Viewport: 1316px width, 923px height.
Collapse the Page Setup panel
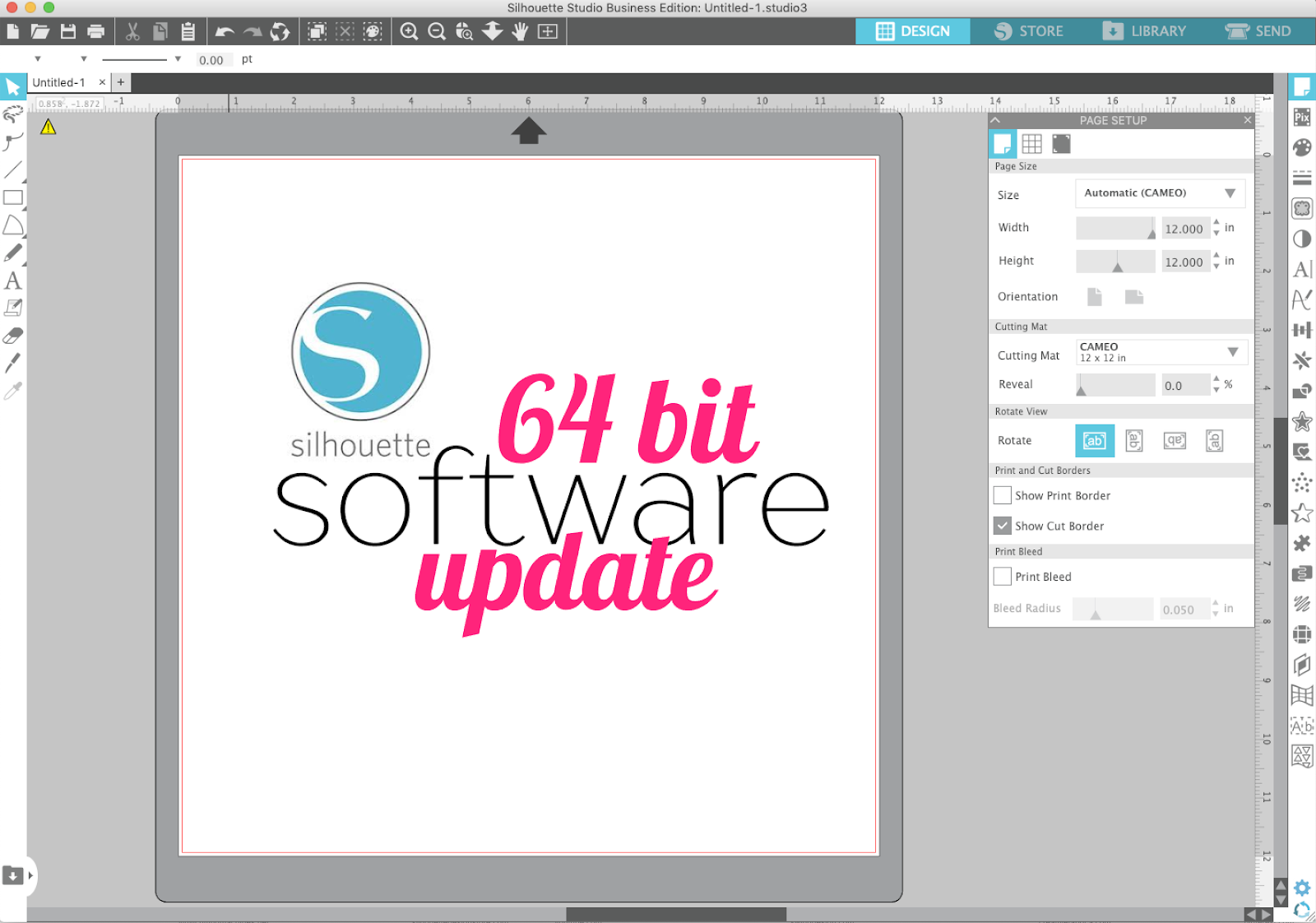click(994, 120)
